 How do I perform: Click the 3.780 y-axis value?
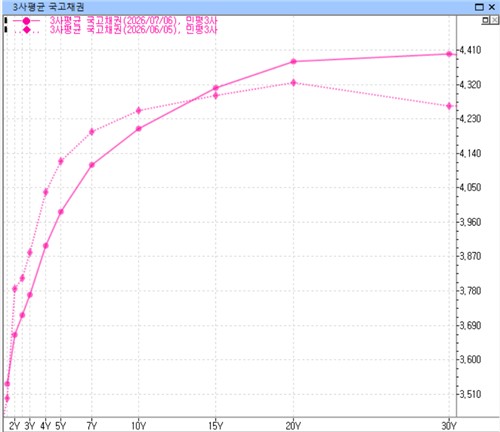click(x=470, y=291)
